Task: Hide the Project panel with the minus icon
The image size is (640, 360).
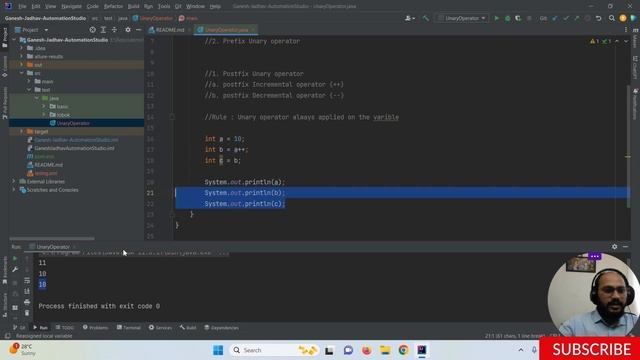Action: (138, 30)
